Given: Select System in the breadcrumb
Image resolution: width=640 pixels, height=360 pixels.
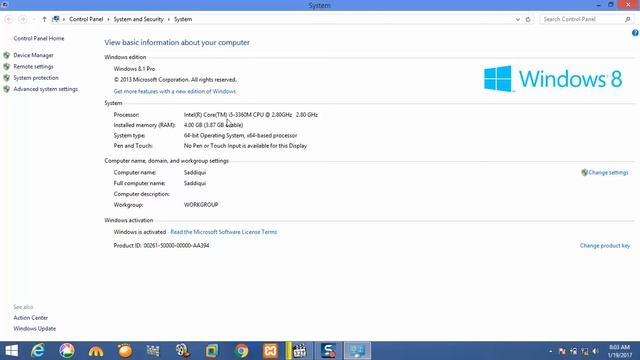Looking at the screenshot, I should click(183, 19).
